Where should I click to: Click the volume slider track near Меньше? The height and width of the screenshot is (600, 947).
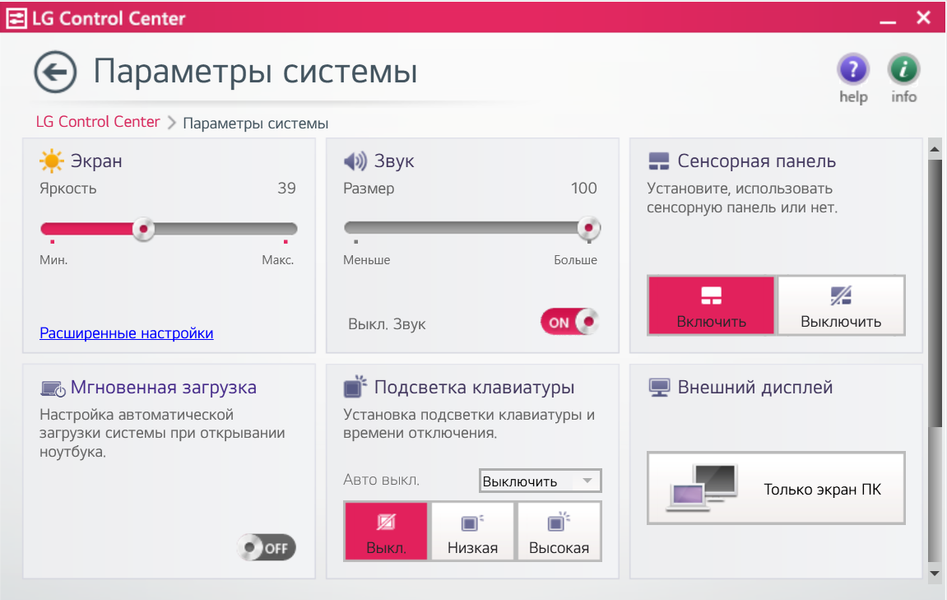pyautogui.click(x=358, y=228)
